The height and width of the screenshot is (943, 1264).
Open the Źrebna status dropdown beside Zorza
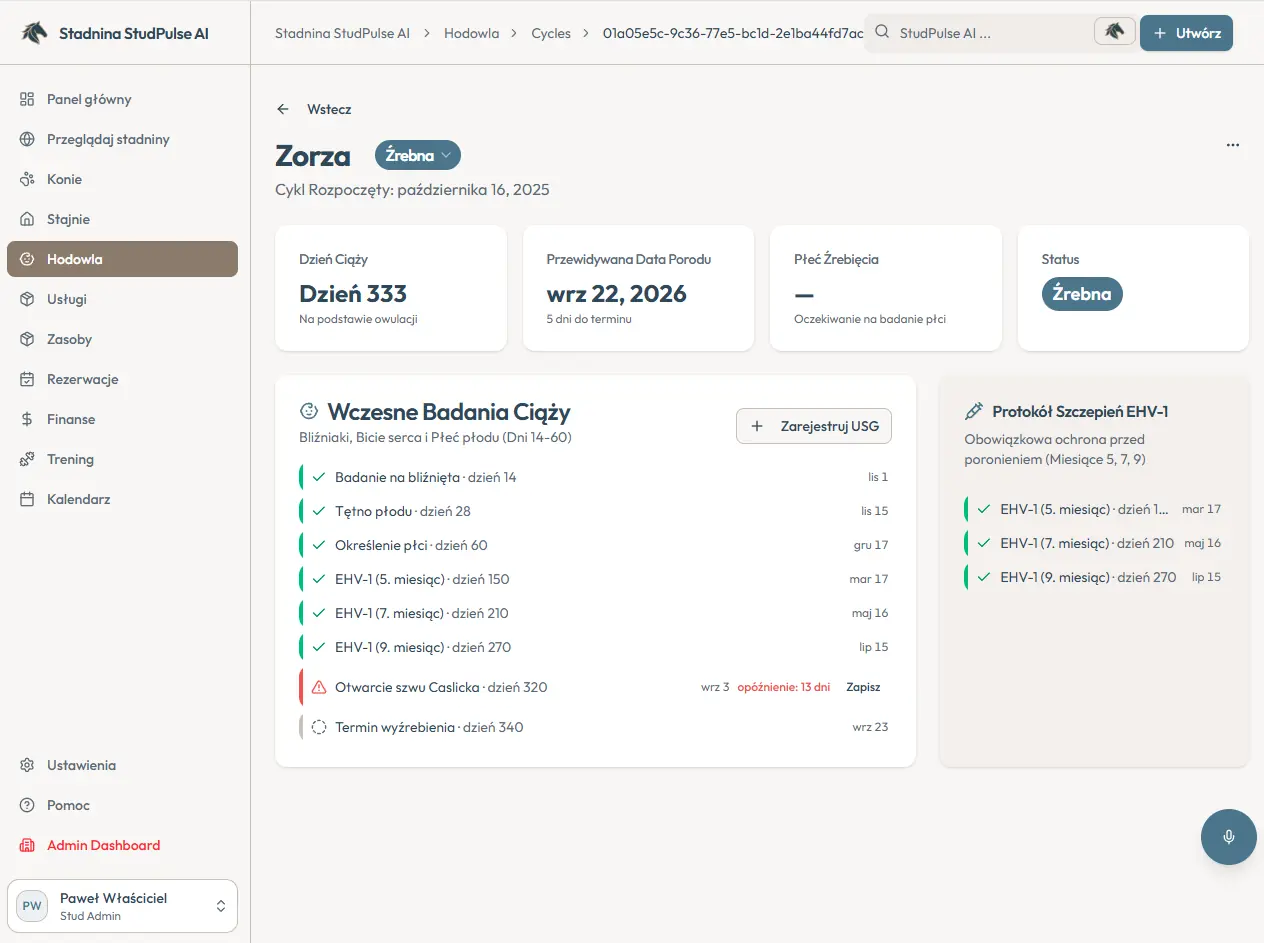(x=418, y=155)
